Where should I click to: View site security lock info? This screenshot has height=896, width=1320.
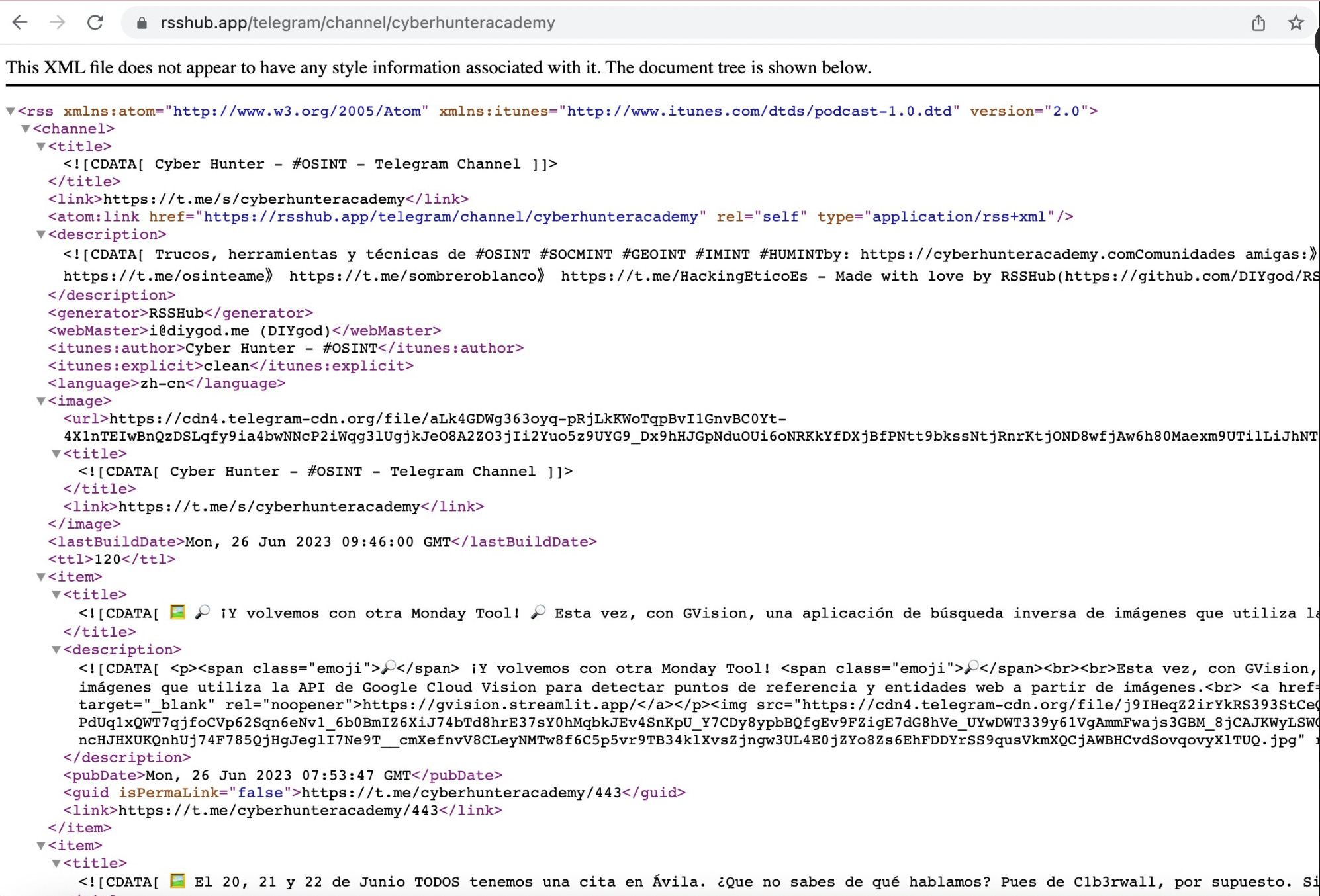(141, 23)
